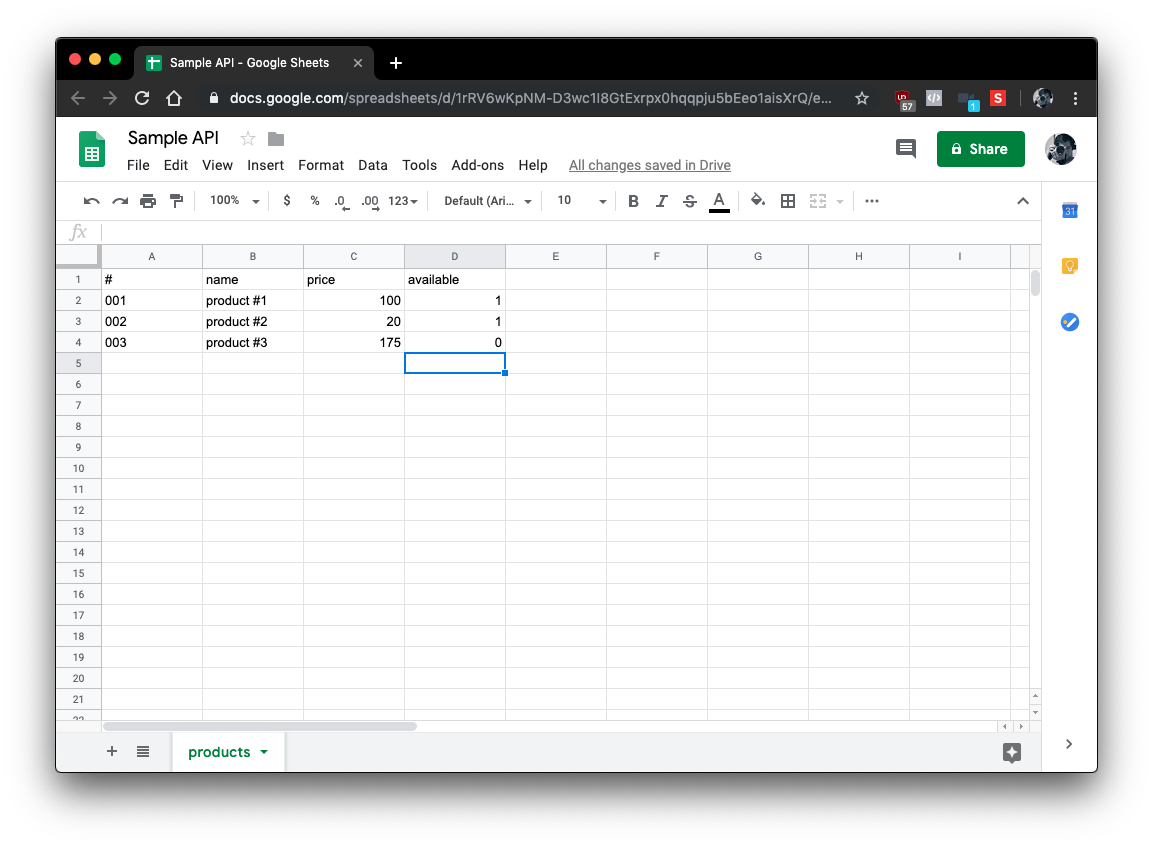Move document using the folder icon
The image size is (1153, 846).
[276, 139]
